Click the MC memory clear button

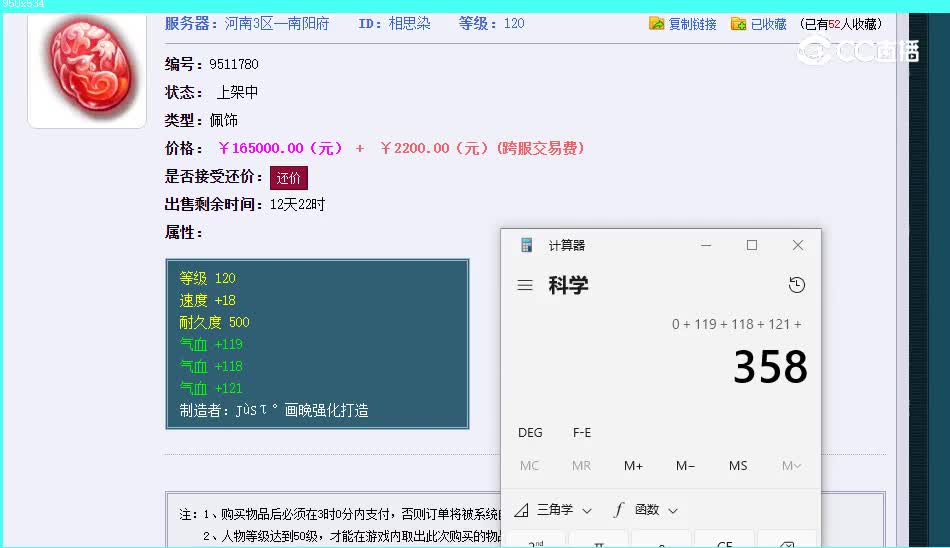530,466
